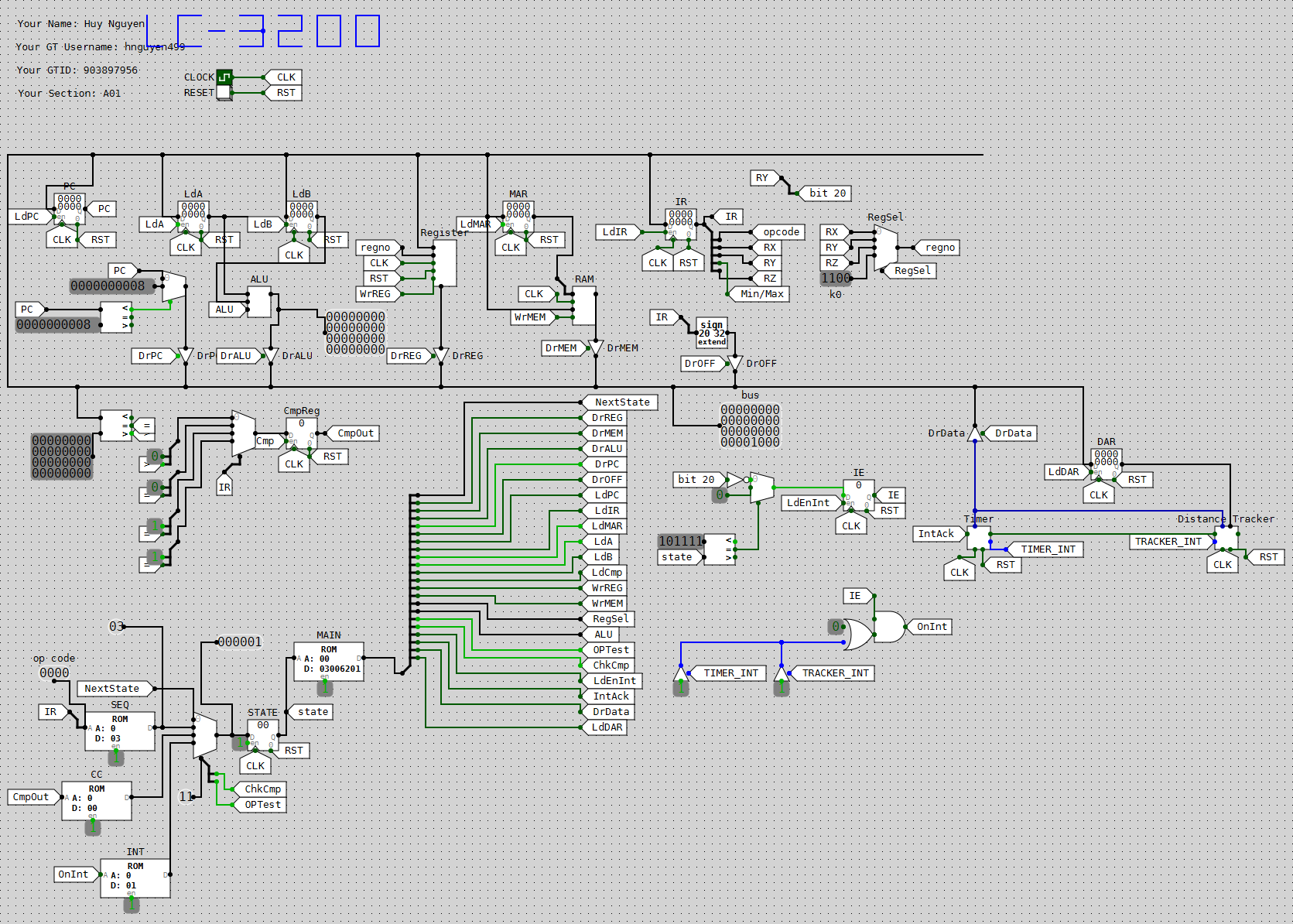The width and height of the screenshot is (1293, 924).
Task: Click the opcode tunnel beside the IR splitter
Action: (780, 232)
